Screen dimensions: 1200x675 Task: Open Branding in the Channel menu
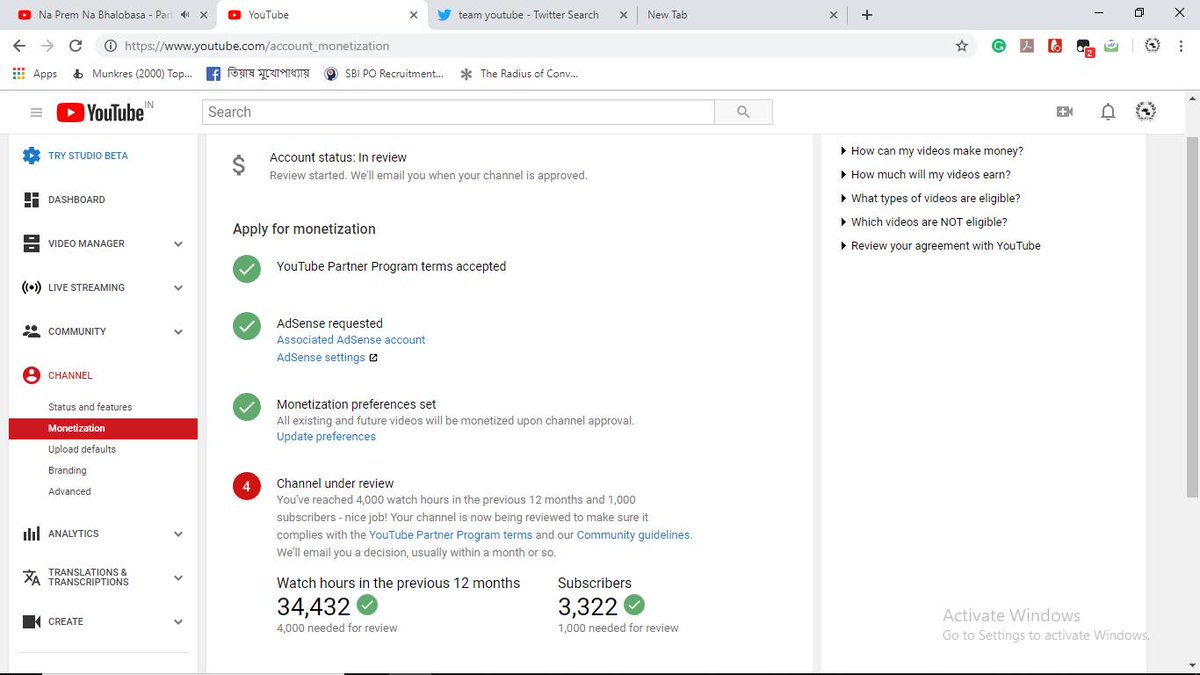67,471
